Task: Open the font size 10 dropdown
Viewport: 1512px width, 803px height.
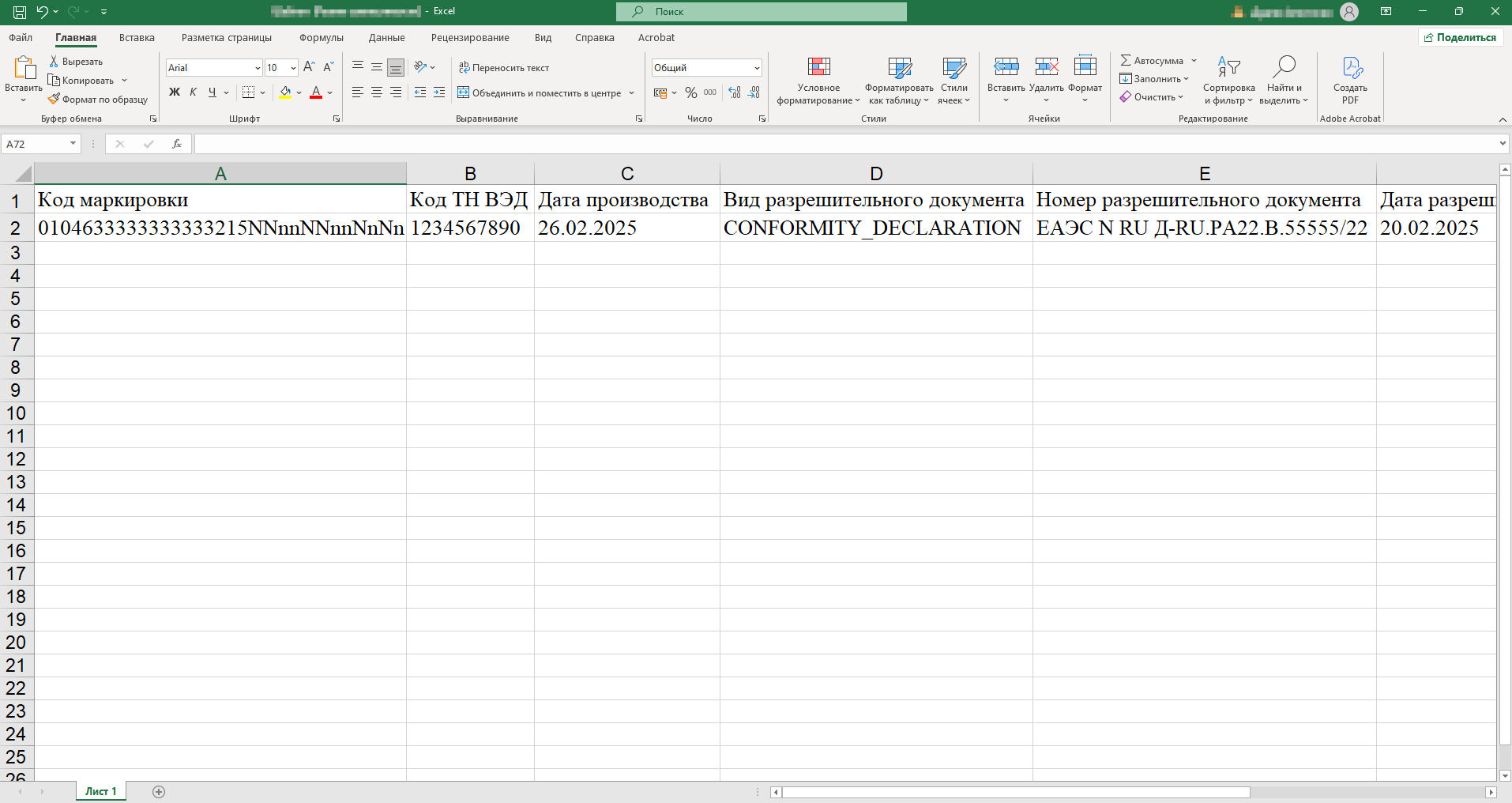Action: point(293,68)
